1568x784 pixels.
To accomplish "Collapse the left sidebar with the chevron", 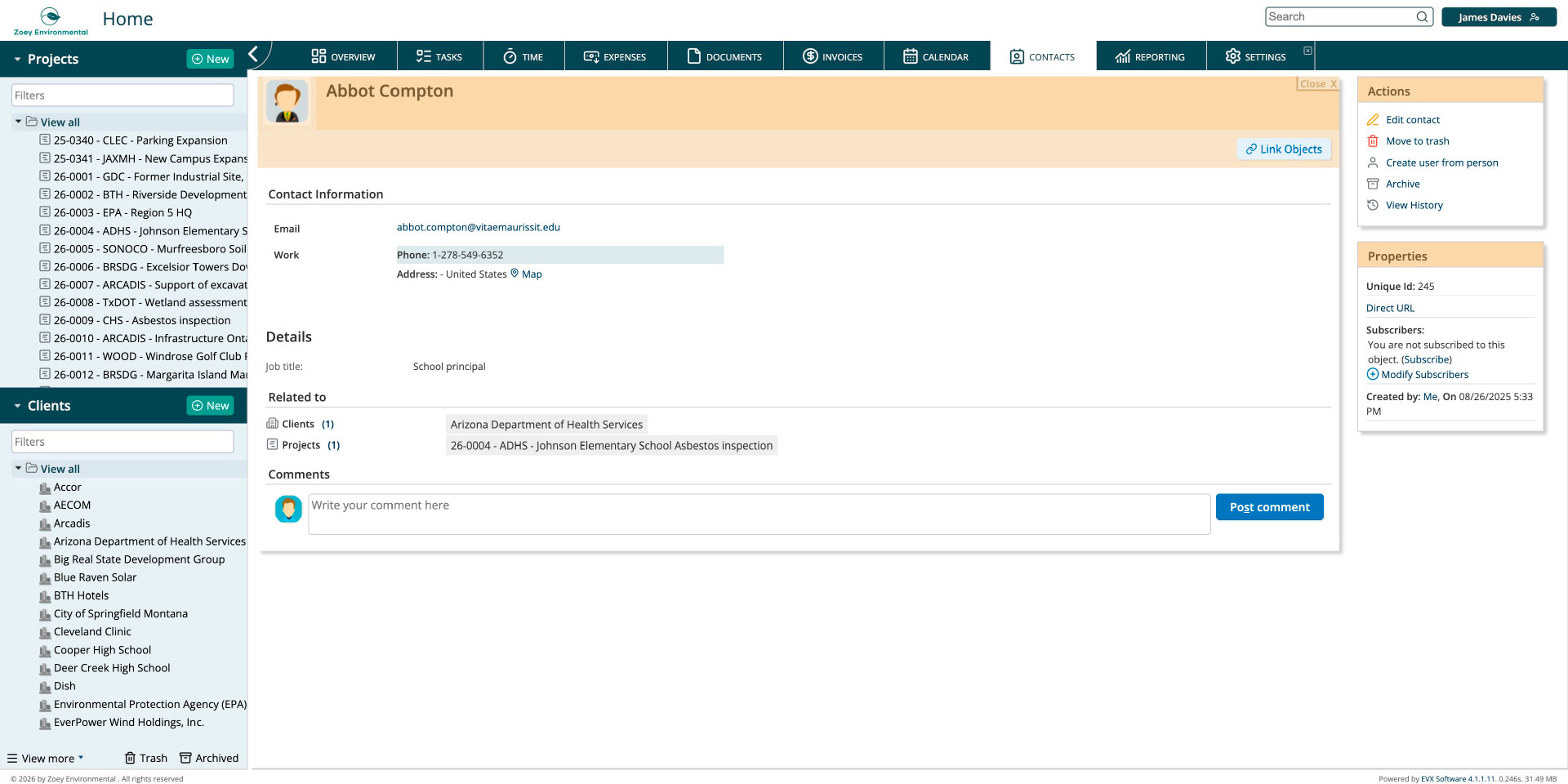I will pos(253,55).
